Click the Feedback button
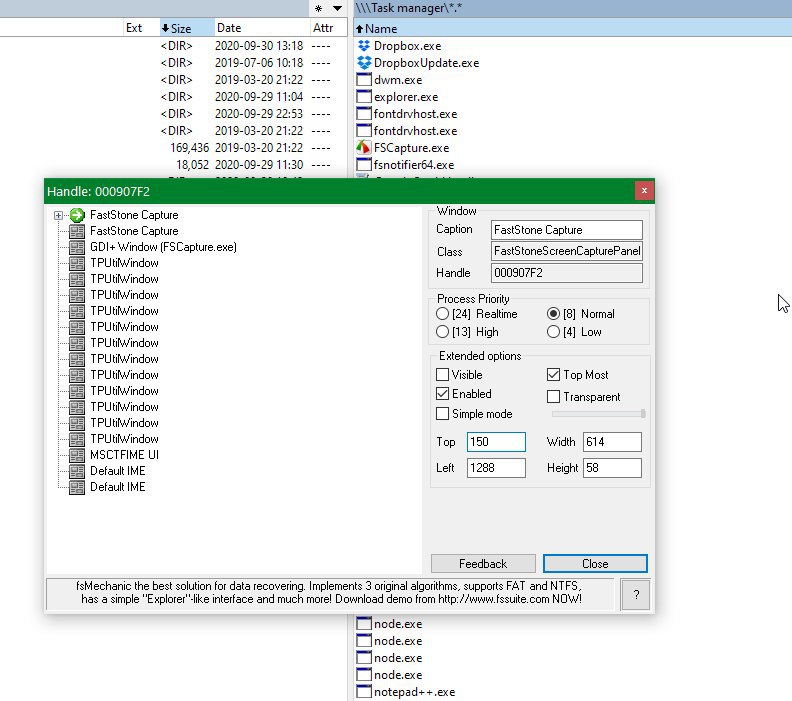The width and height of the screenshot is (792, 701). [483, 564]
